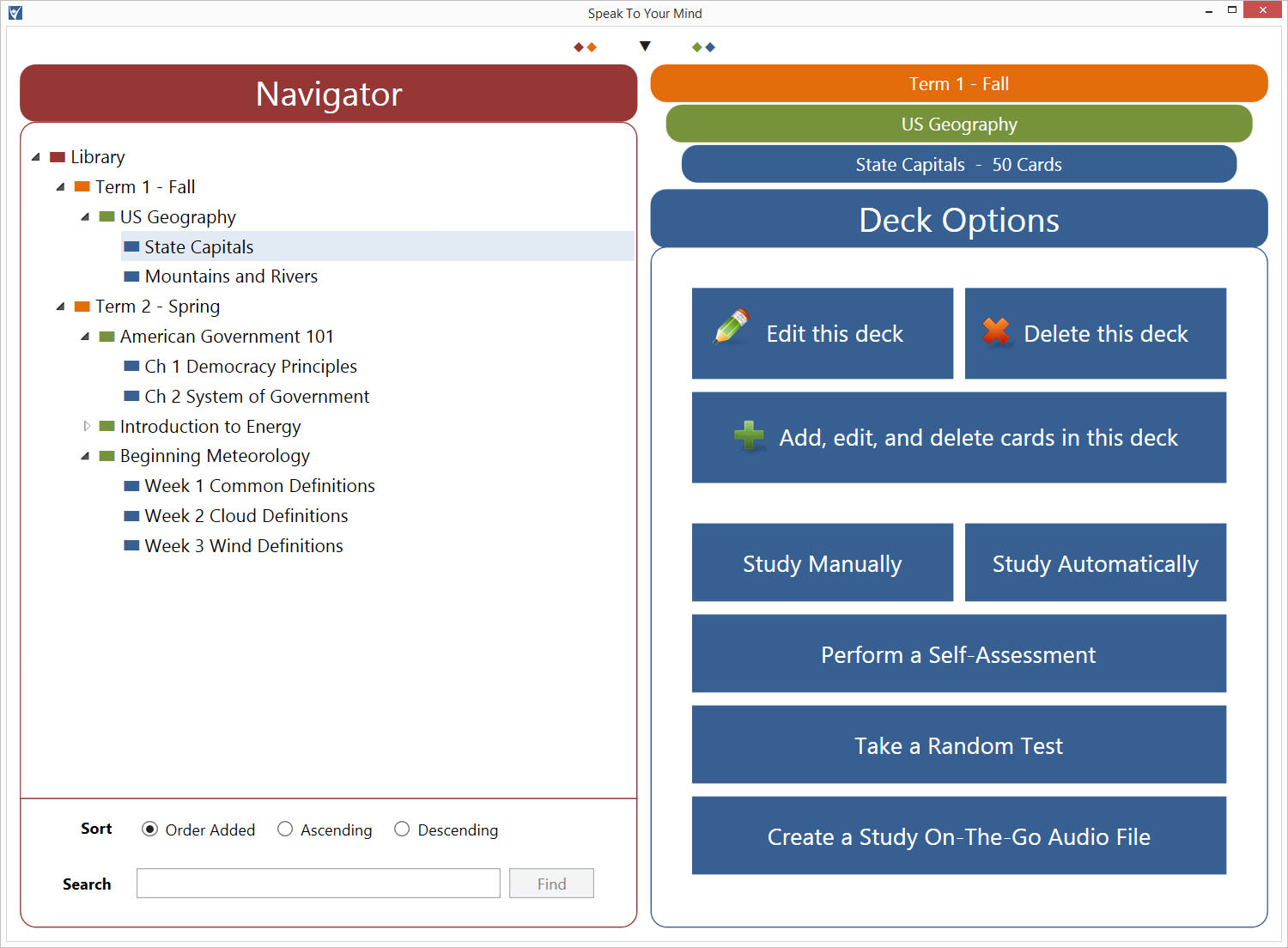Screen dimensions: 1288x948
Task: Select the Library label in the tree
Action: (x=98, y=157)
